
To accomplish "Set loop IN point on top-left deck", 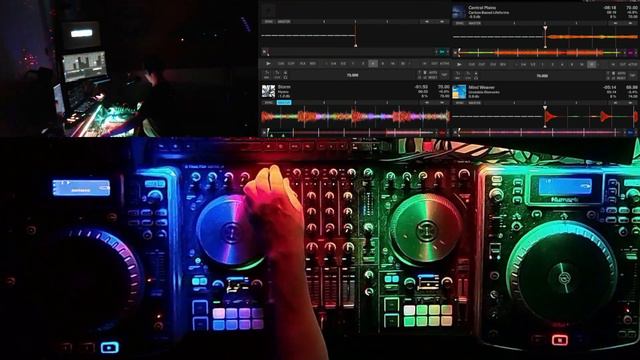I will pos(424,64).
